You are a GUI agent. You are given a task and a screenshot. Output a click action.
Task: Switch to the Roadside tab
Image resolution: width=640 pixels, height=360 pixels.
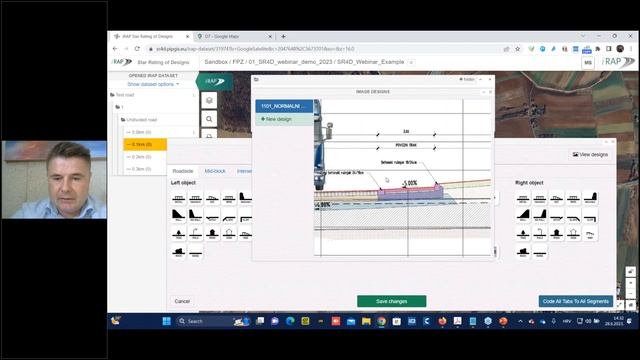click(x=183, y=171)
